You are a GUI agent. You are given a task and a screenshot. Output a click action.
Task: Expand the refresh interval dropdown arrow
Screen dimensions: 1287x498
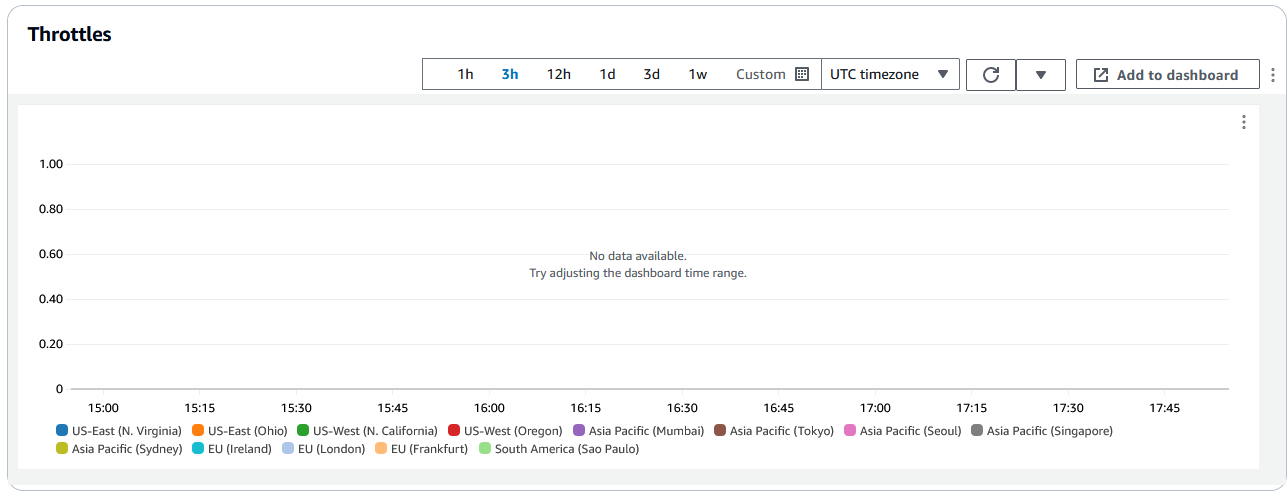pyautogui.click(x=1040, y=75)
